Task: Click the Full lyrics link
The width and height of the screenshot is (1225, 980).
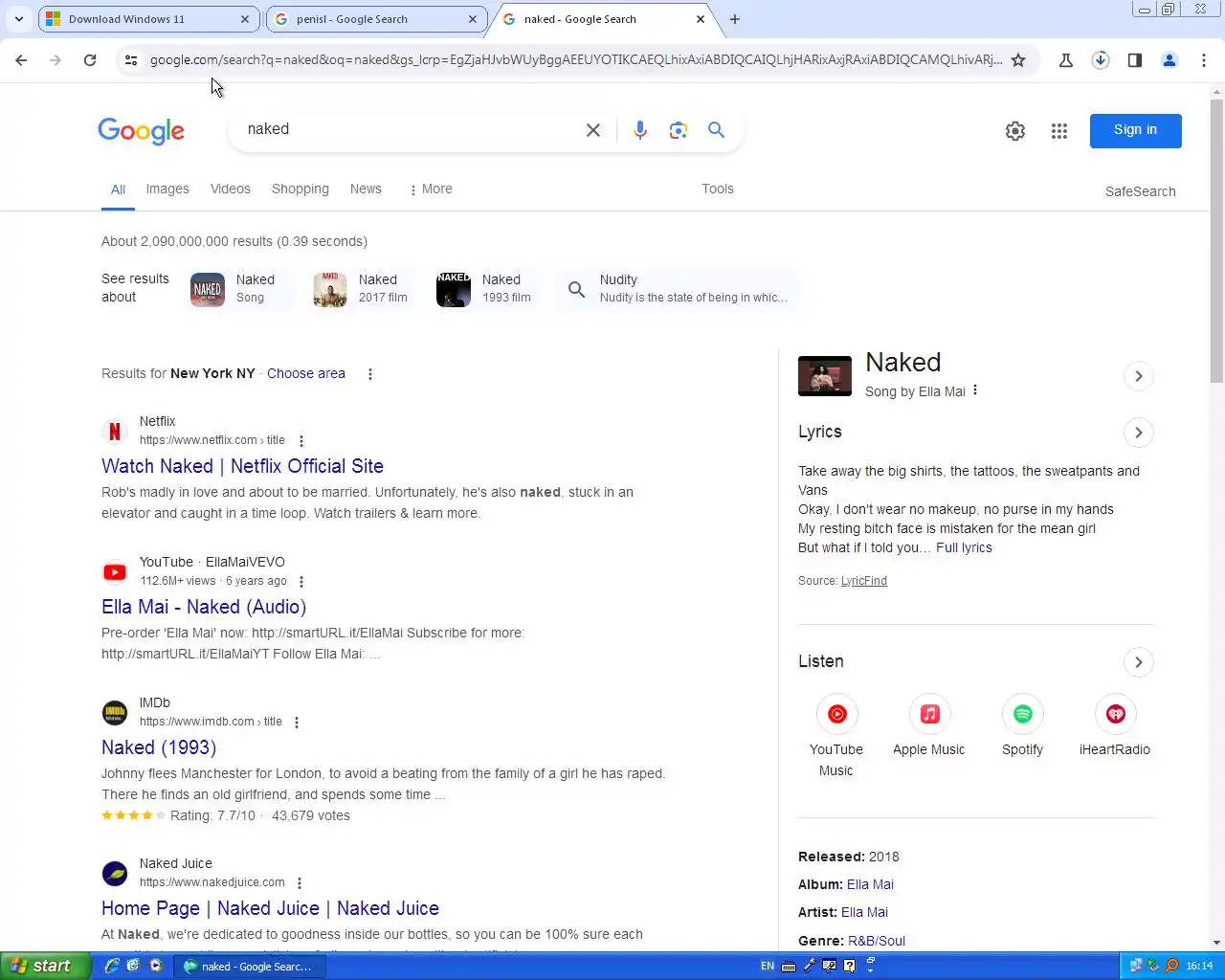Action: point(964,548)
